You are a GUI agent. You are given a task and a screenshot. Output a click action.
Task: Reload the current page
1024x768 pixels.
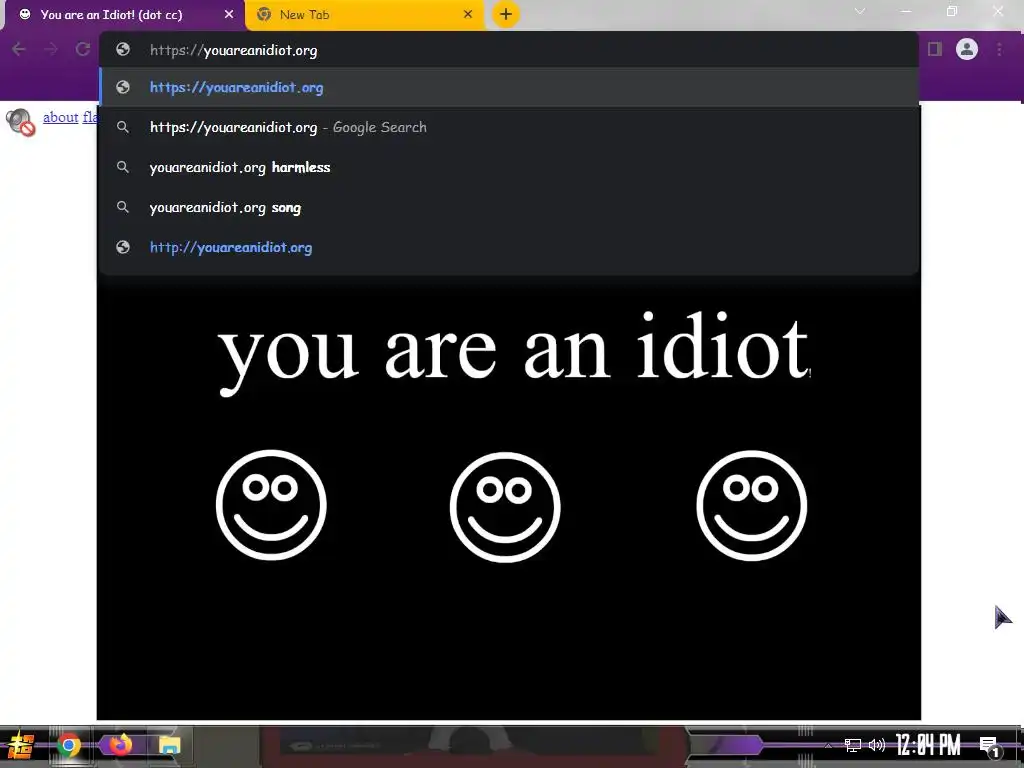[x=82, y=49]
